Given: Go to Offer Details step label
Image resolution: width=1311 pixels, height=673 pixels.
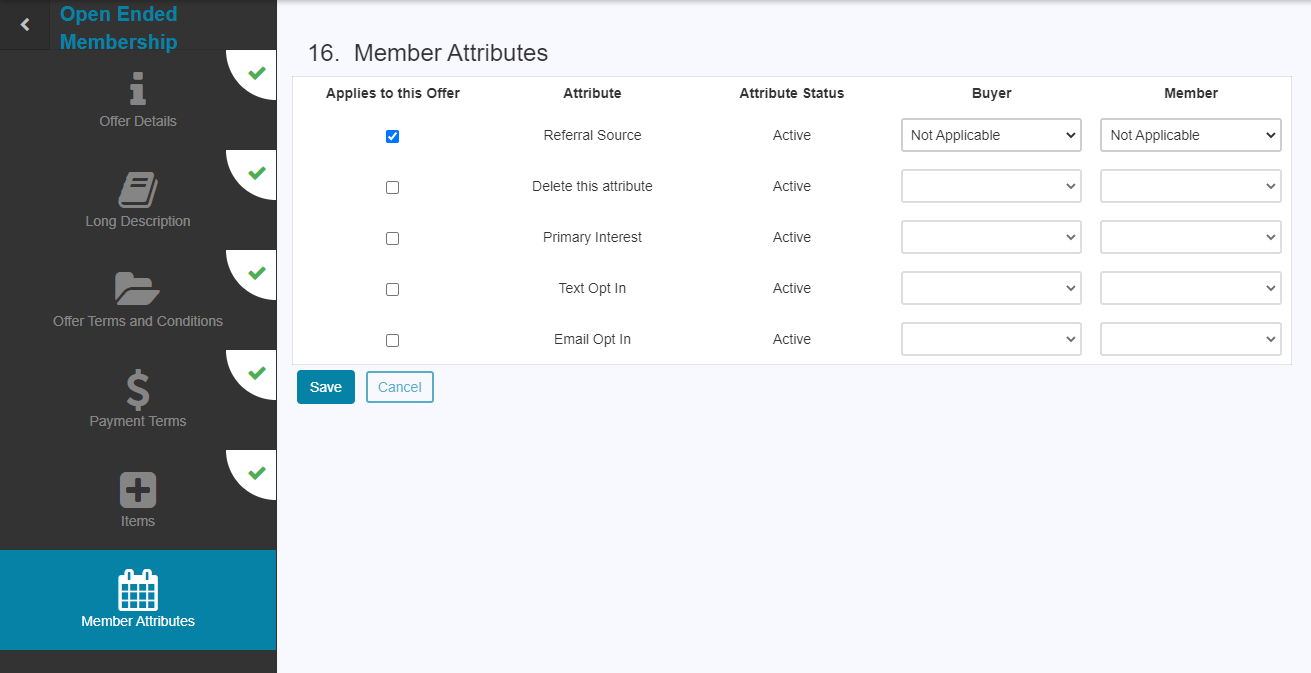Looking at the screenshot, I should [138, 121].
